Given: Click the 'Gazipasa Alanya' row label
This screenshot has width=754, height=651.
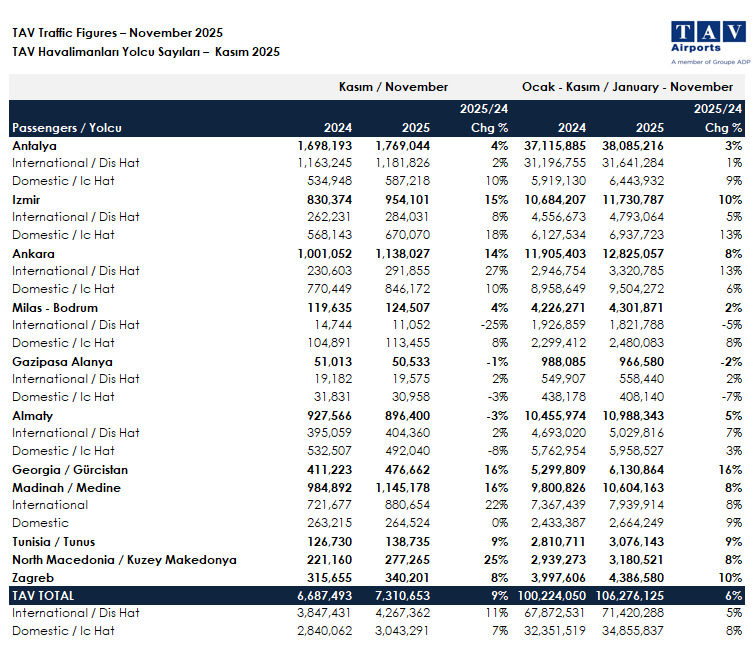Looking at the screenshot, I should (x=63, y=362).
